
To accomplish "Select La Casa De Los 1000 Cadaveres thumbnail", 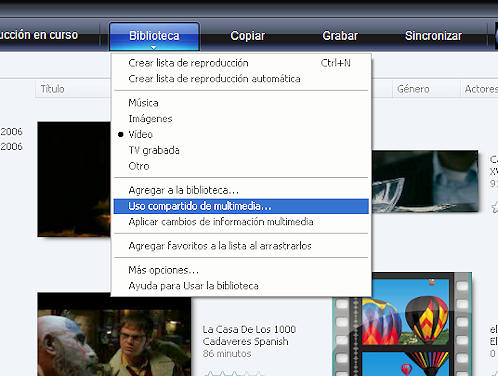I will tap(114, 335).
